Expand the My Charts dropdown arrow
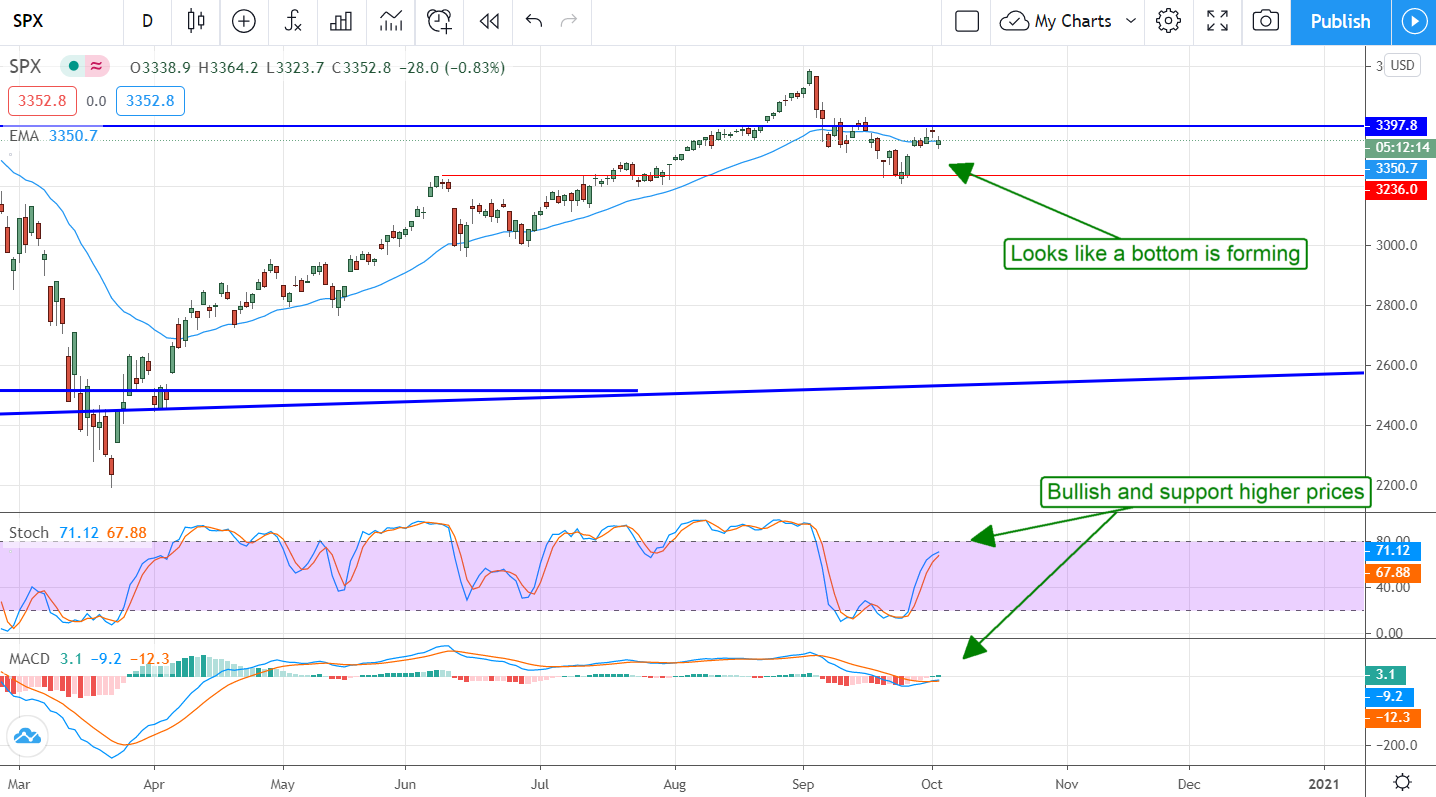This screenshot has height=797, width=1436. pos(1131,21)
